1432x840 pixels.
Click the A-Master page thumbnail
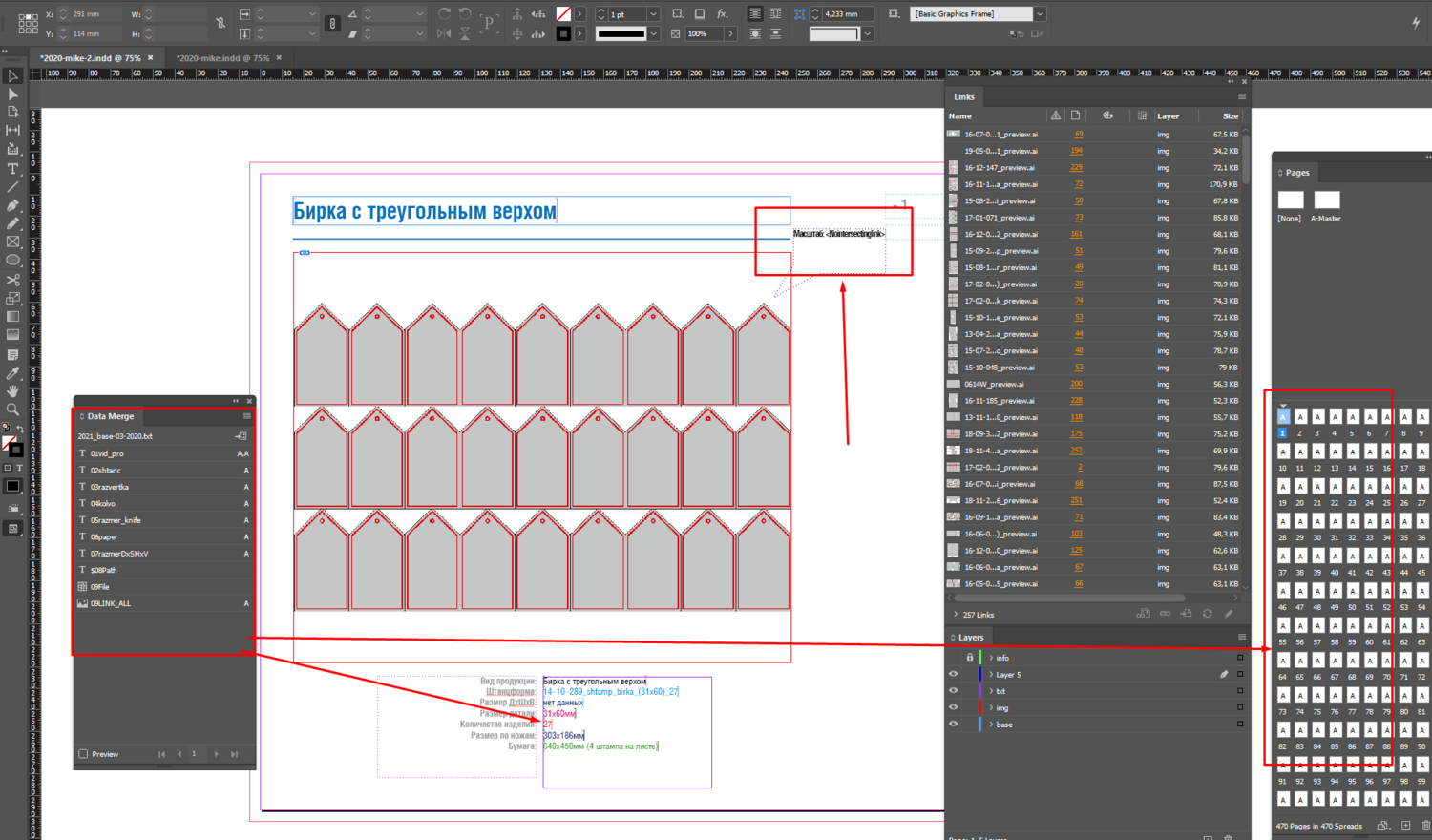tap(1326, 200)
